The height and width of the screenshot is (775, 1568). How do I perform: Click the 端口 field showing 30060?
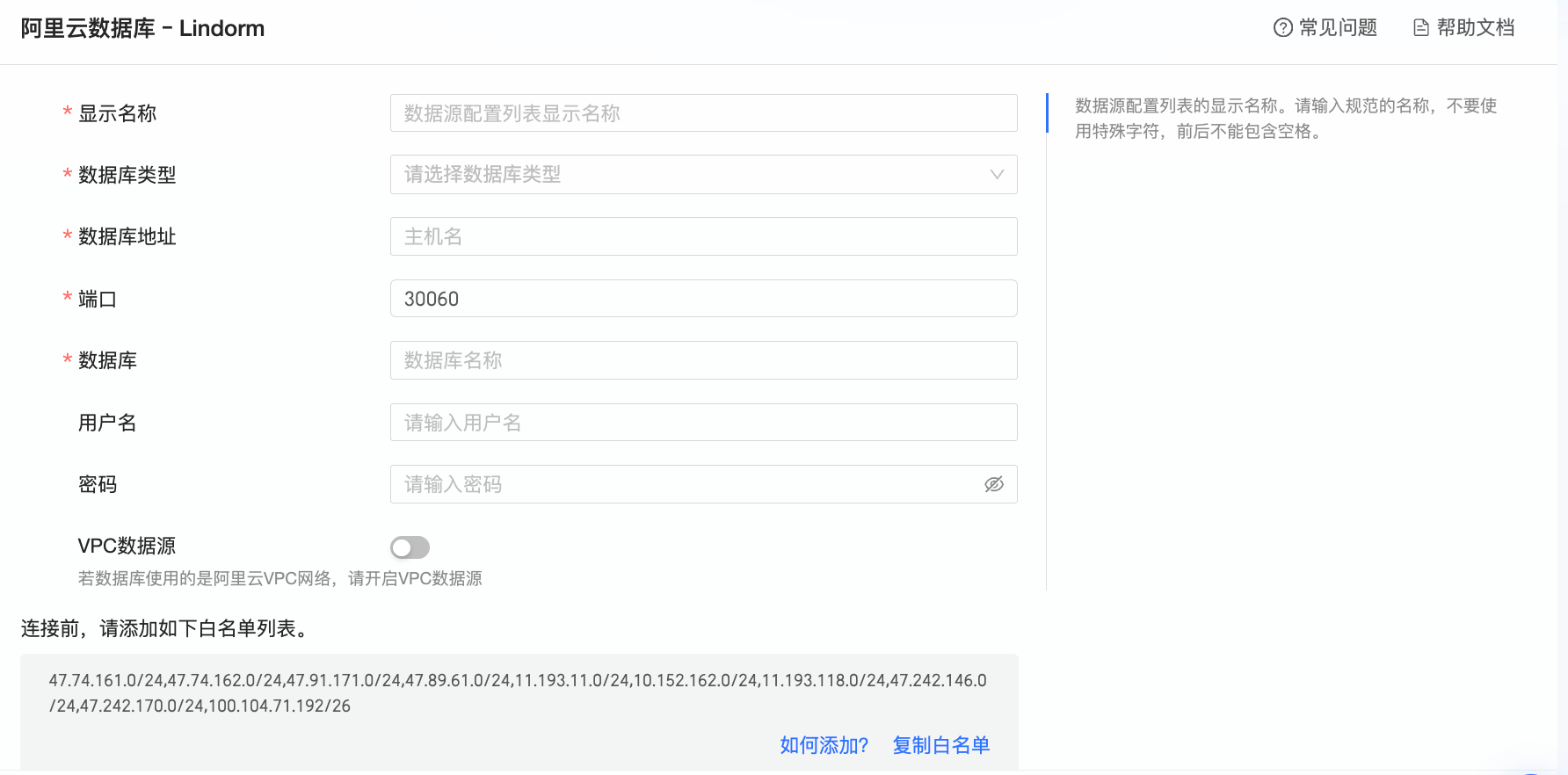[703, 299]
